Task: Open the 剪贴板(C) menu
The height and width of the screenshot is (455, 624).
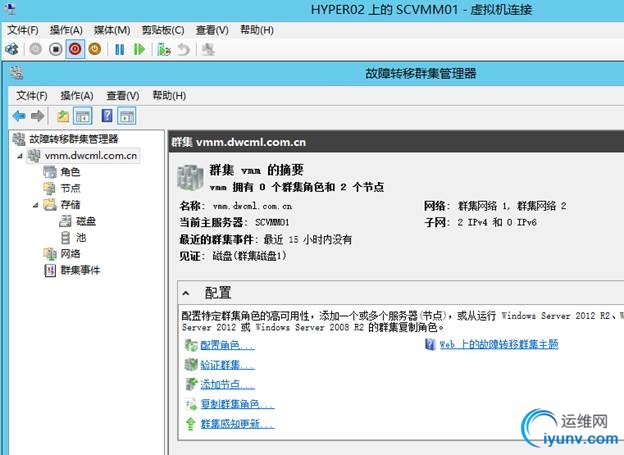Action: coord(163,30)
